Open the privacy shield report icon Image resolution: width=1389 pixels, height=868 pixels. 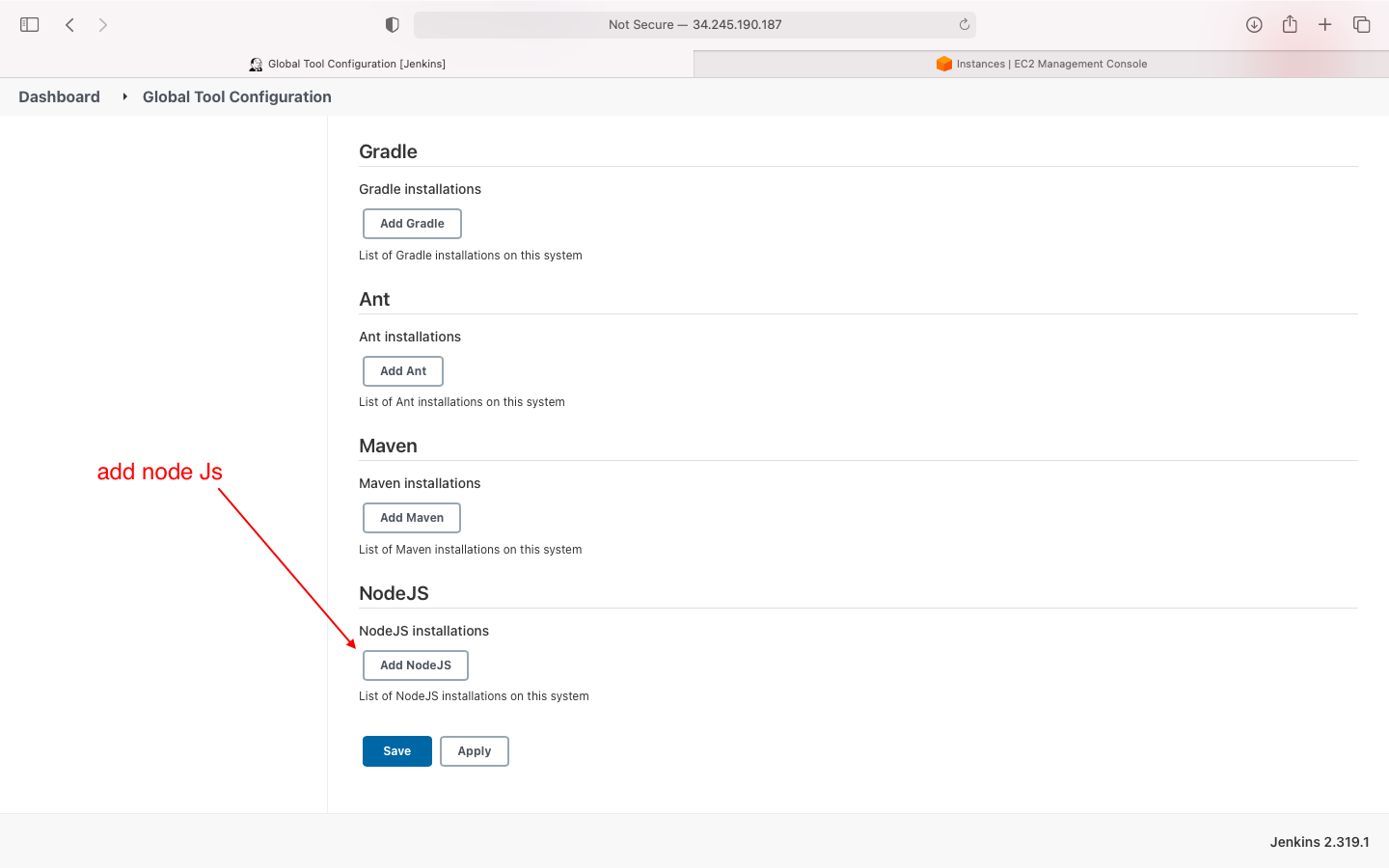[x=393, y=25]
